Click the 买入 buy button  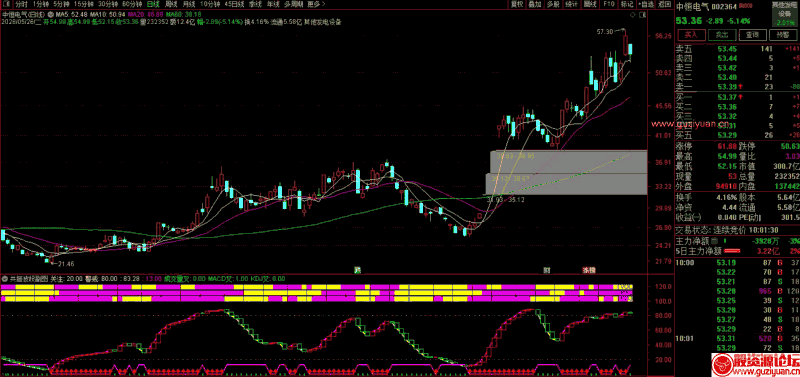691,35
